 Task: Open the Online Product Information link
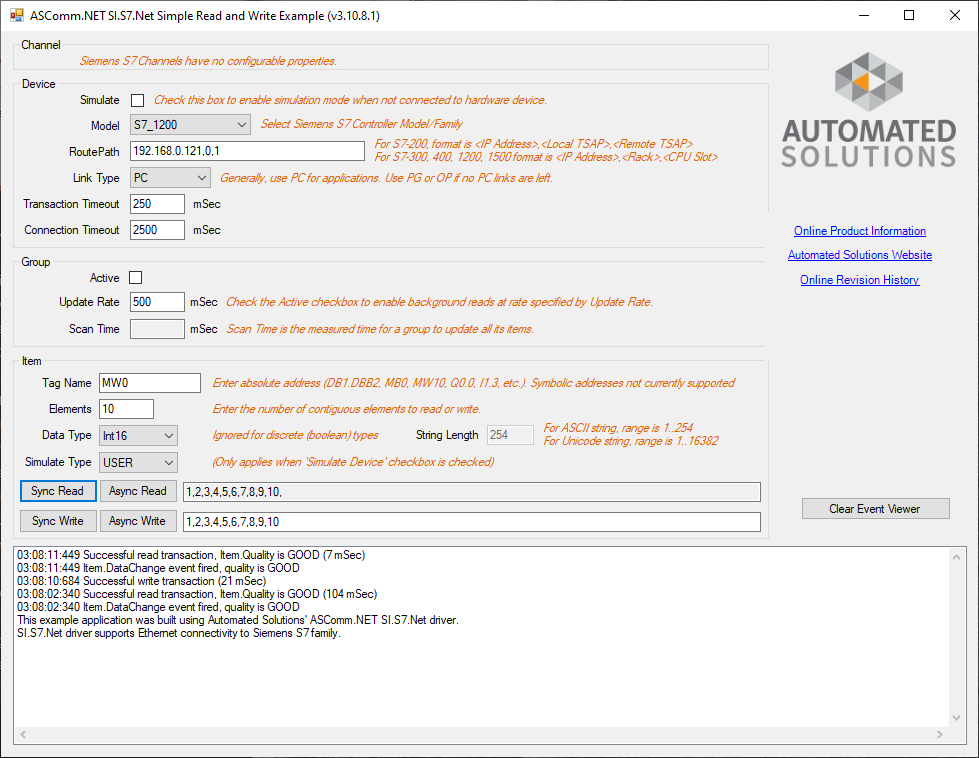point(860,231)
